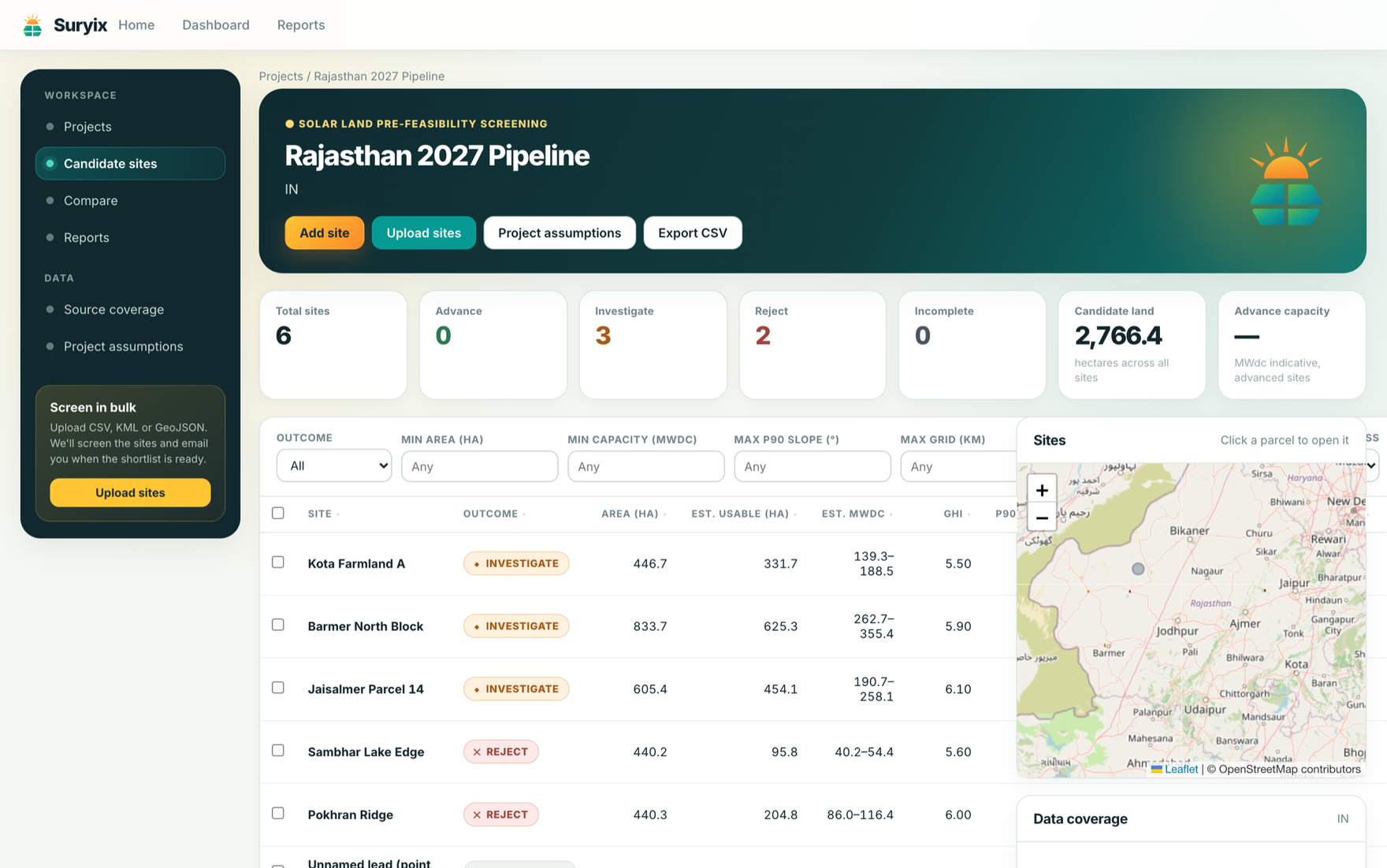Tick Jaisalmer Parcel 14 checkbox

[x=278, y=688]
